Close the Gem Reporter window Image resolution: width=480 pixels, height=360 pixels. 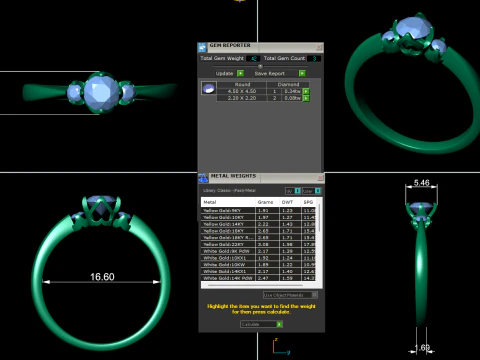[319, 47]
